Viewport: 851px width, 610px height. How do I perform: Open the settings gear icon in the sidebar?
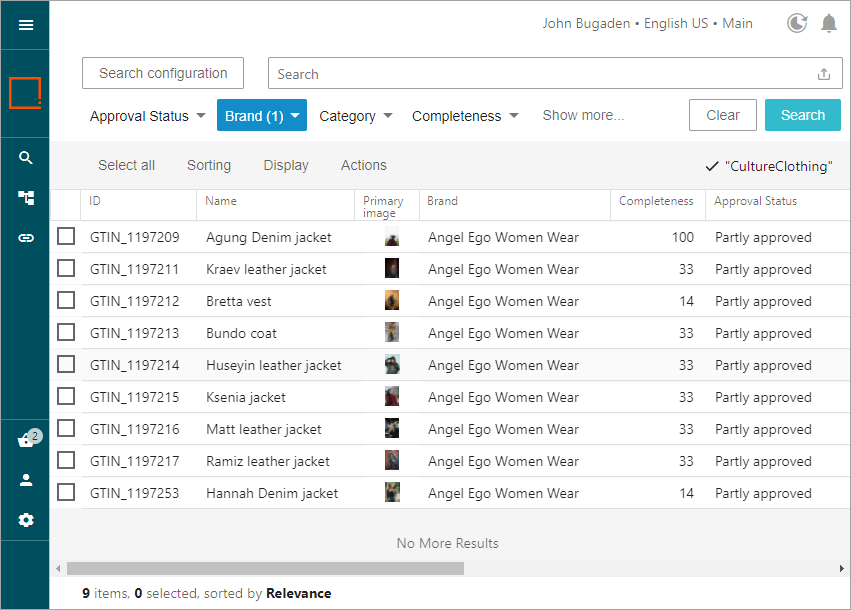(26, 520)
